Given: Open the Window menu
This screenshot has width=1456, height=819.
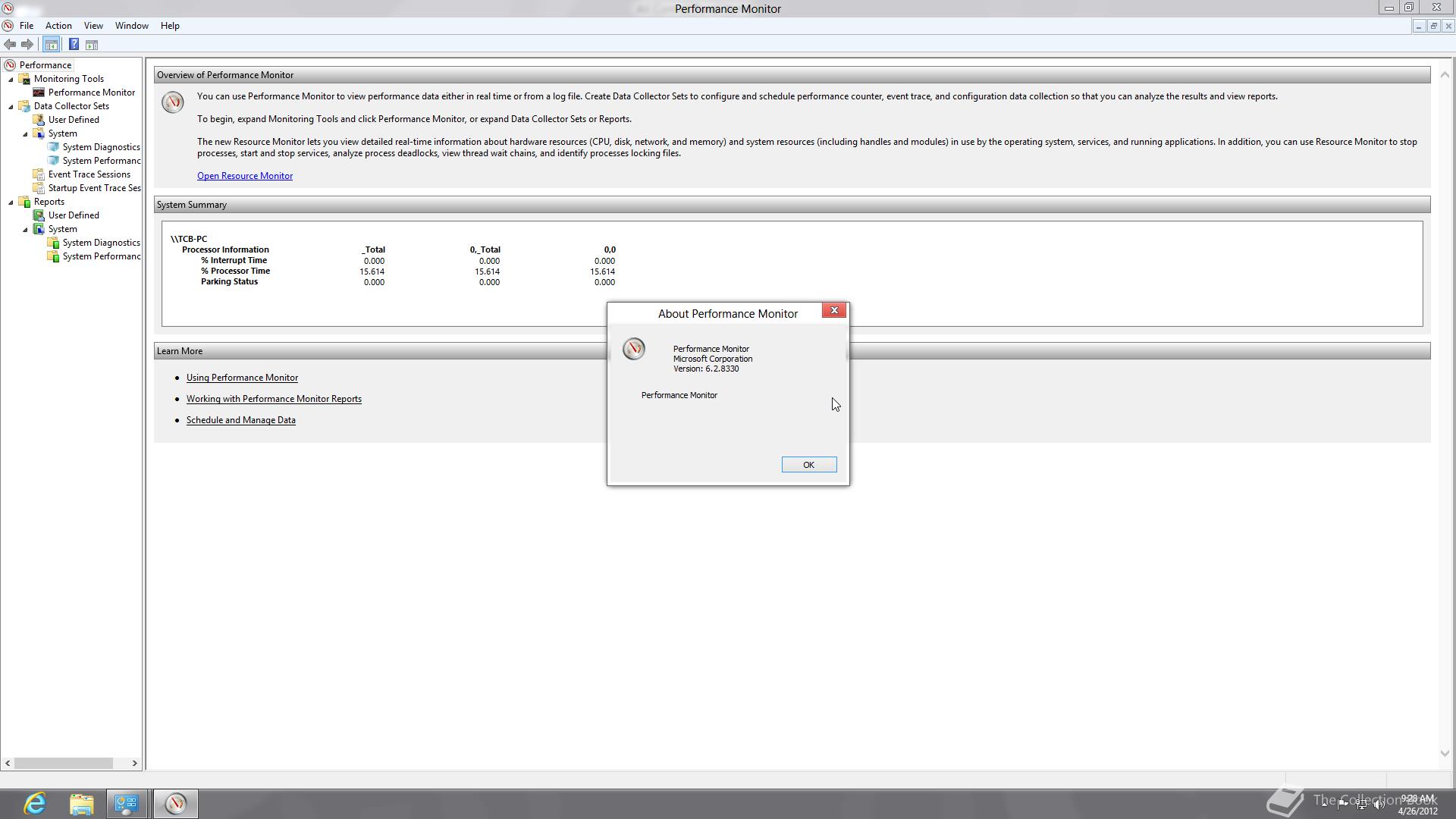Looking at the screenshot, I should 131,26.
